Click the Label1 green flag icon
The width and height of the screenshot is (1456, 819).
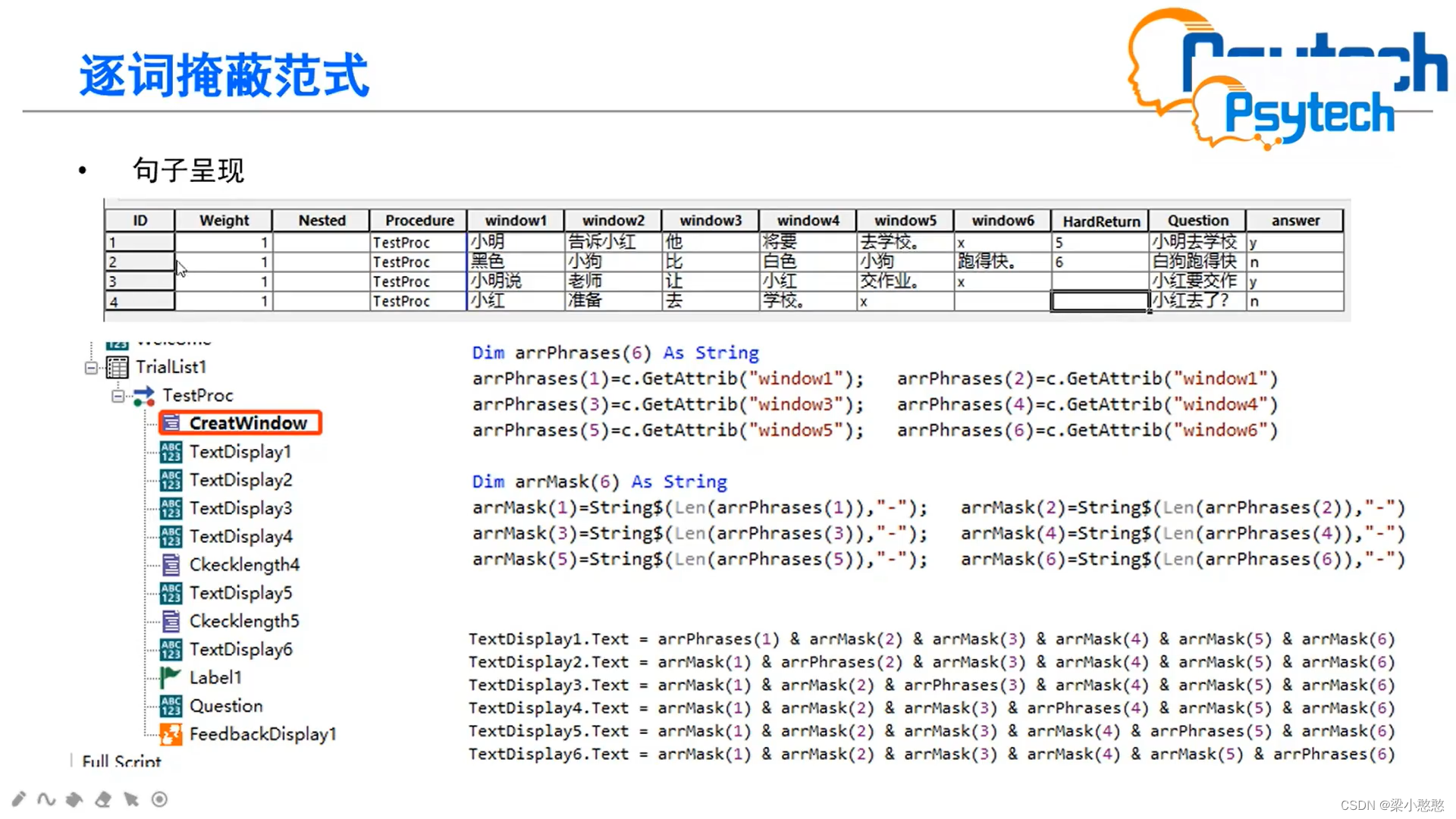point(171,677)
